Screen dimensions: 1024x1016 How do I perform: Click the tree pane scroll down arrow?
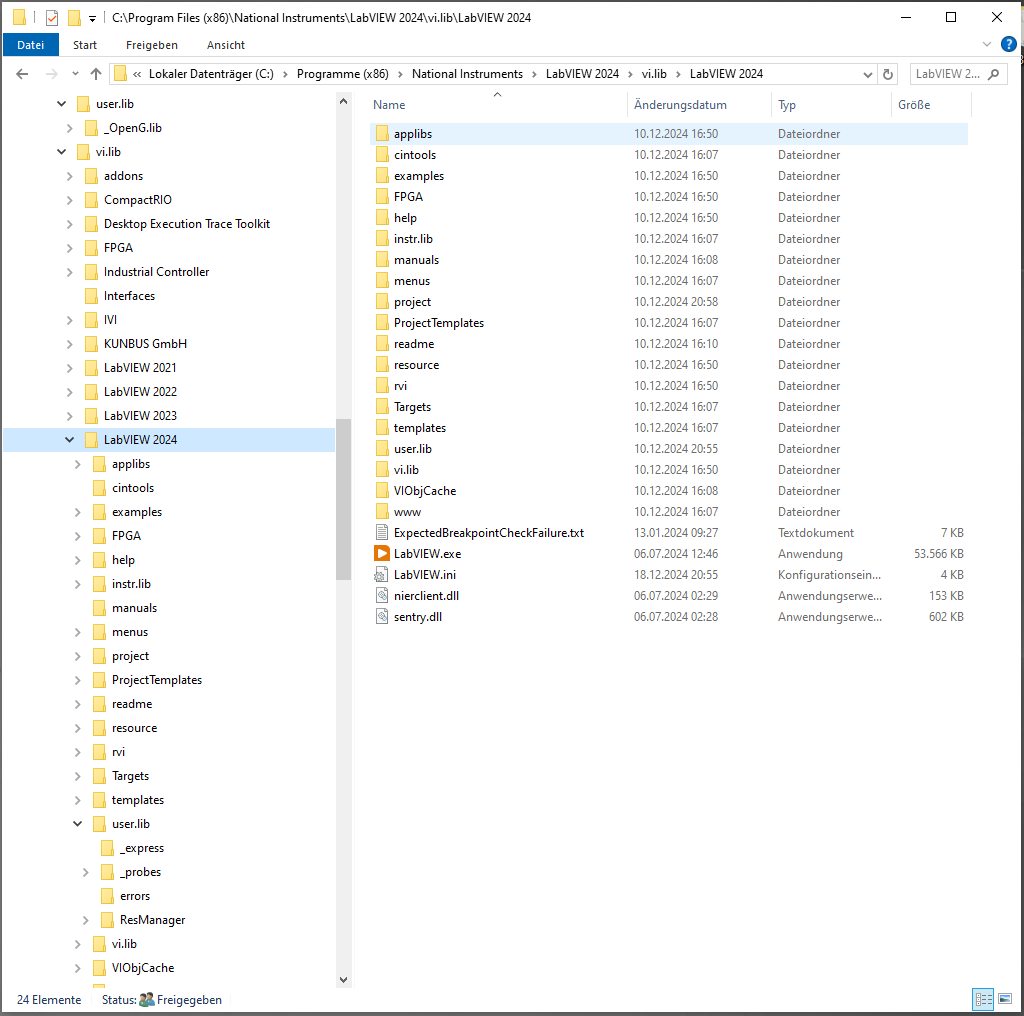click(344, 979)
